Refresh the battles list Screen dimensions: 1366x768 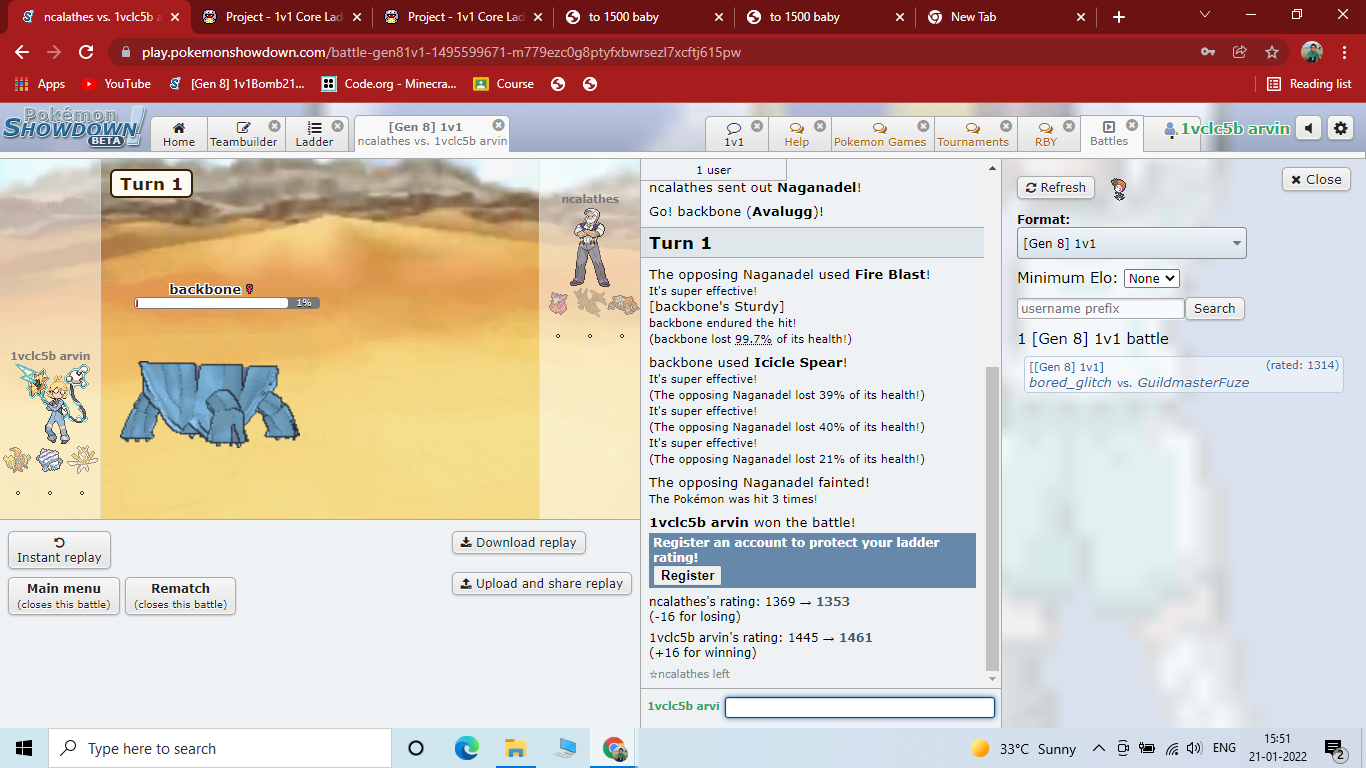(x=1056, y=187)
